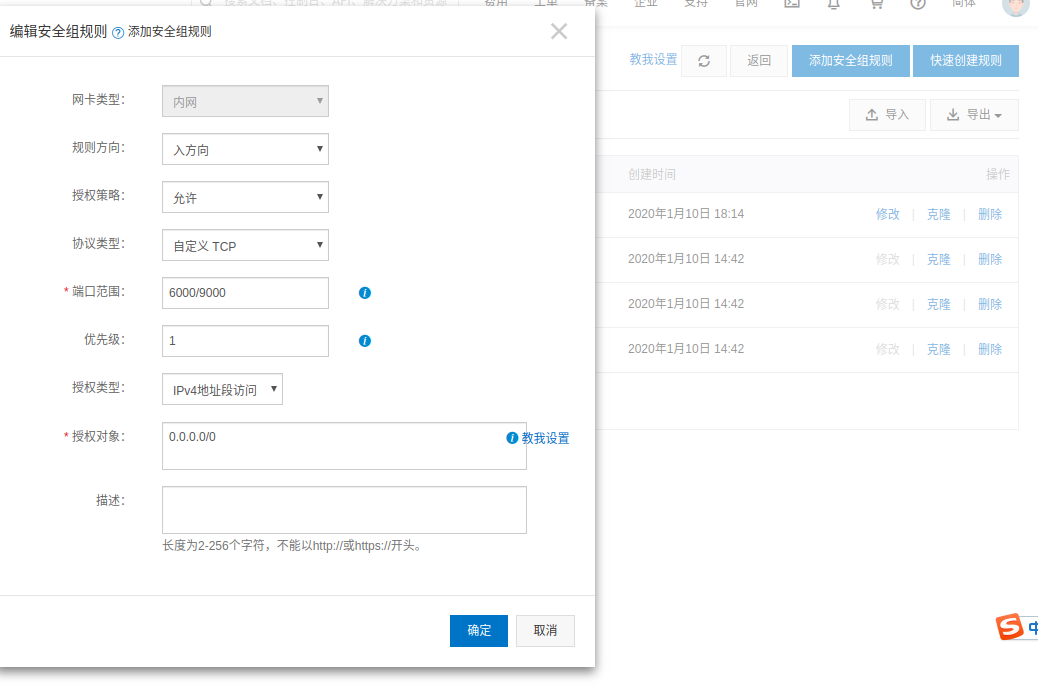Expand the 导出 dropdown arrow
The height and width of the screenshot is (685, 1038).
coord(998,116)
